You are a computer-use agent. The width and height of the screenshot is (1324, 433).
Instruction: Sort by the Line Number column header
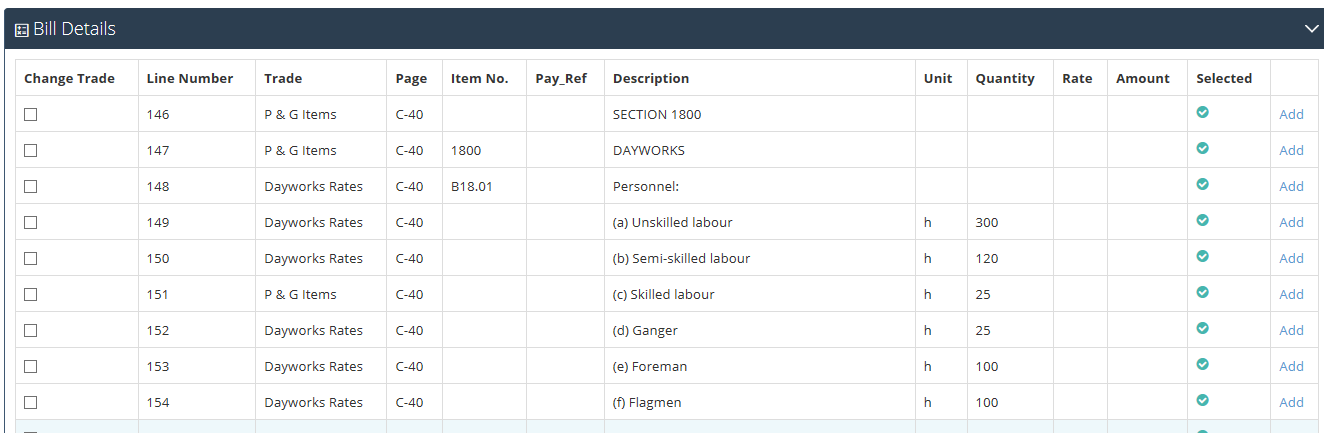pos(190,78)
